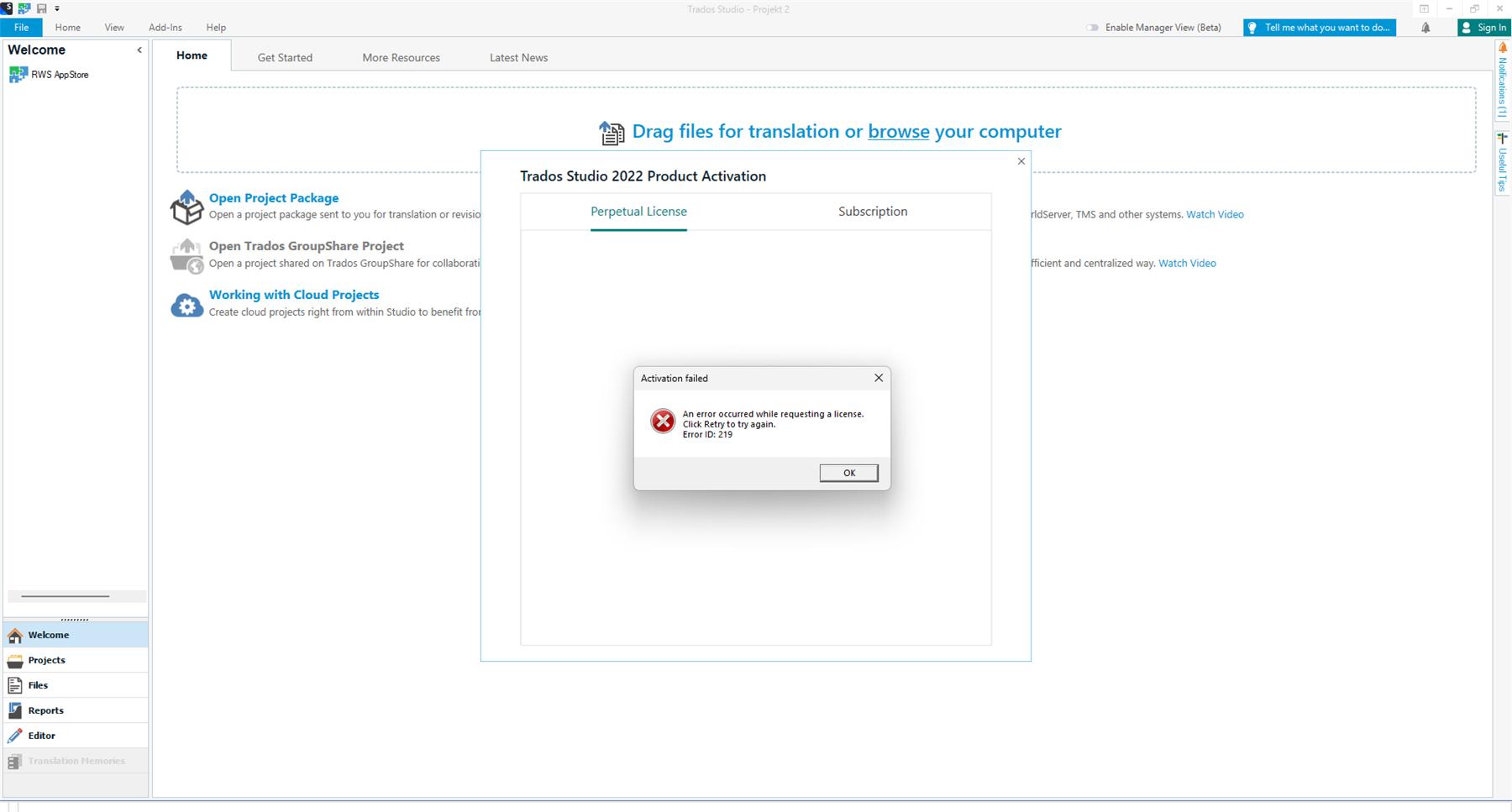Open the Add-Ins ribbon tab
The height and width of the screenshot is (812, 1512).
[165, 28]
